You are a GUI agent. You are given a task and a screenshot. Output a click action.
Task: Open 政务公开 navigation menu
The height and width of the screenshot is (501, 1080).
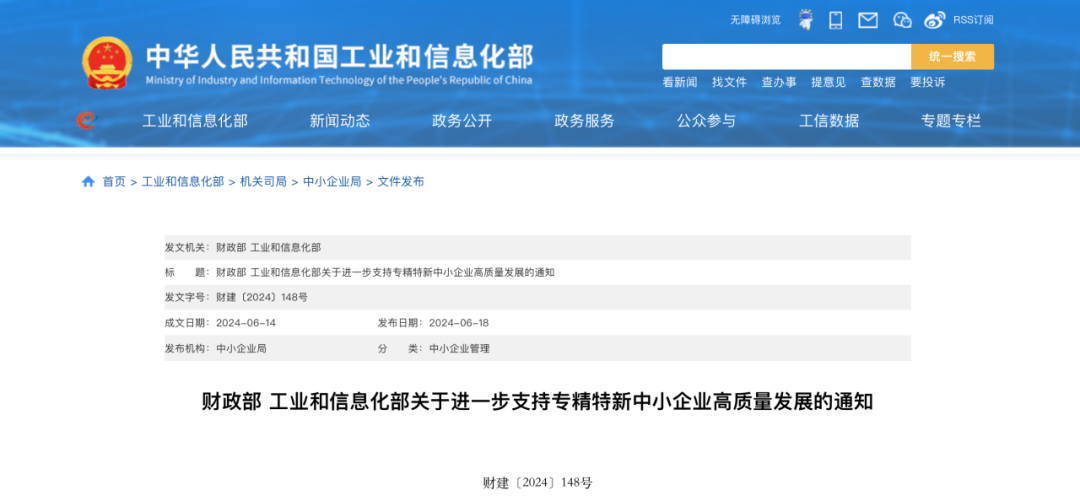point(462,121)
